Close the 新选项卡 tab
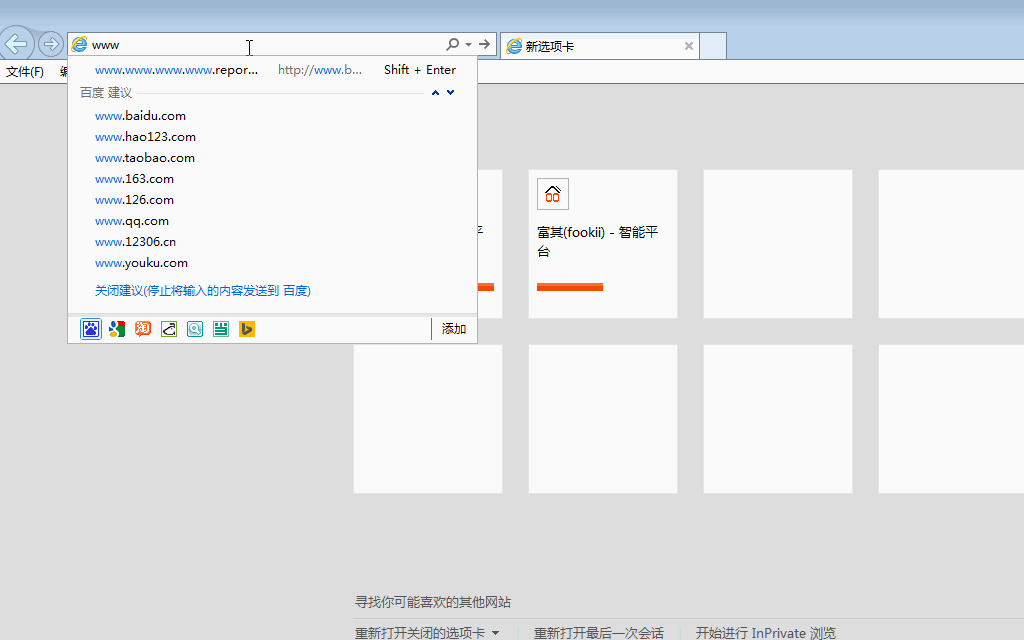The width and height of the screenshot is (1024, 640). pyautogui.click(x=688, y=46)
